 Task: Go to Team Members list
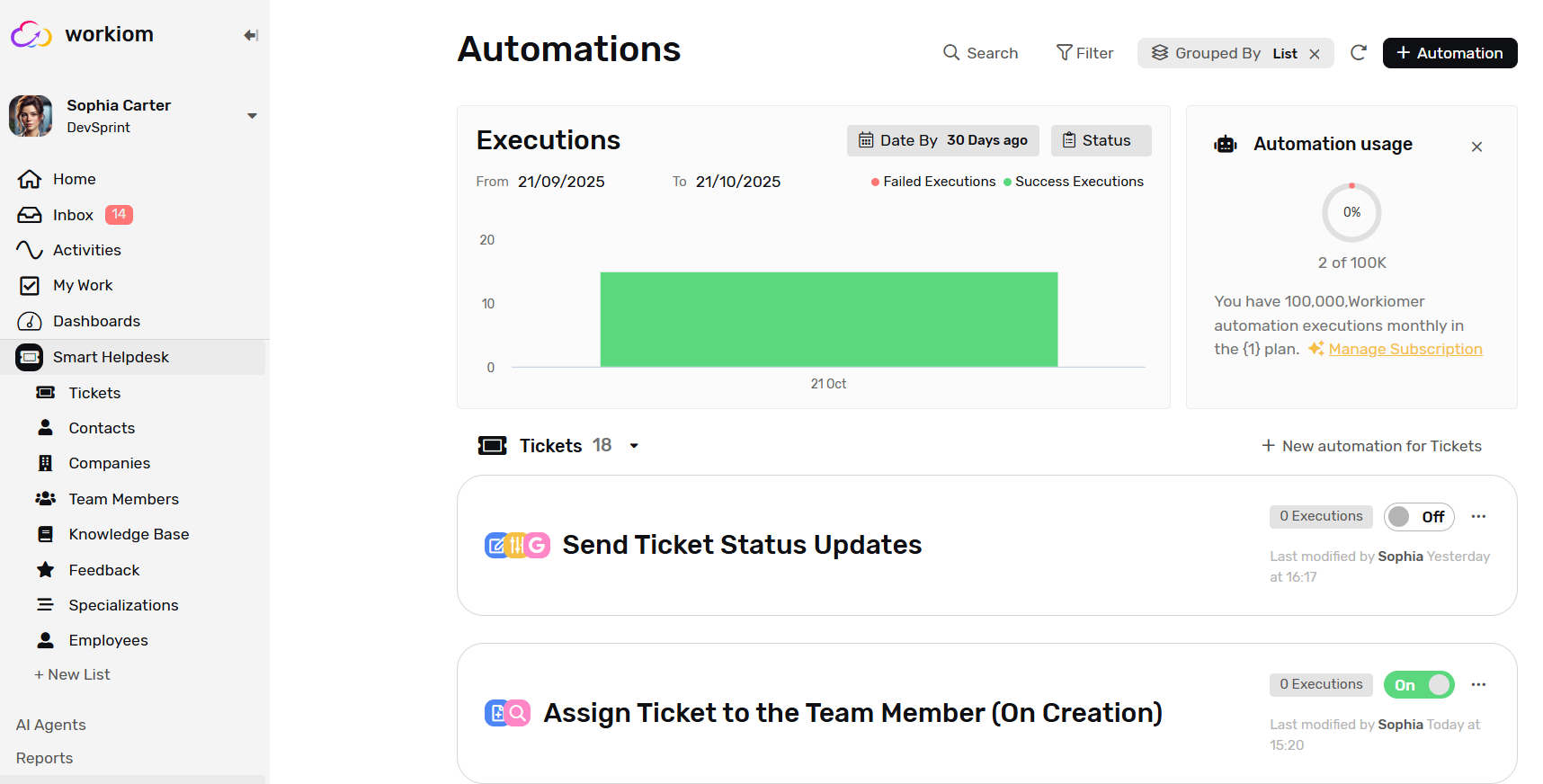pyautogui.click(x=123, y=499)
